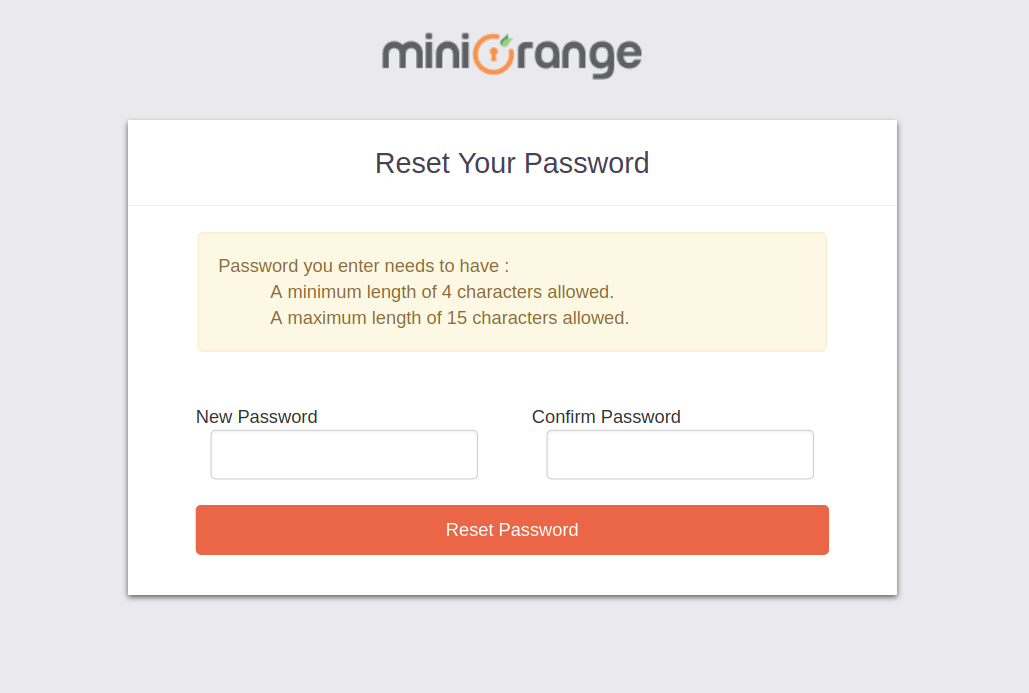Click the 'Confirm Password' label

click(606, 417)
